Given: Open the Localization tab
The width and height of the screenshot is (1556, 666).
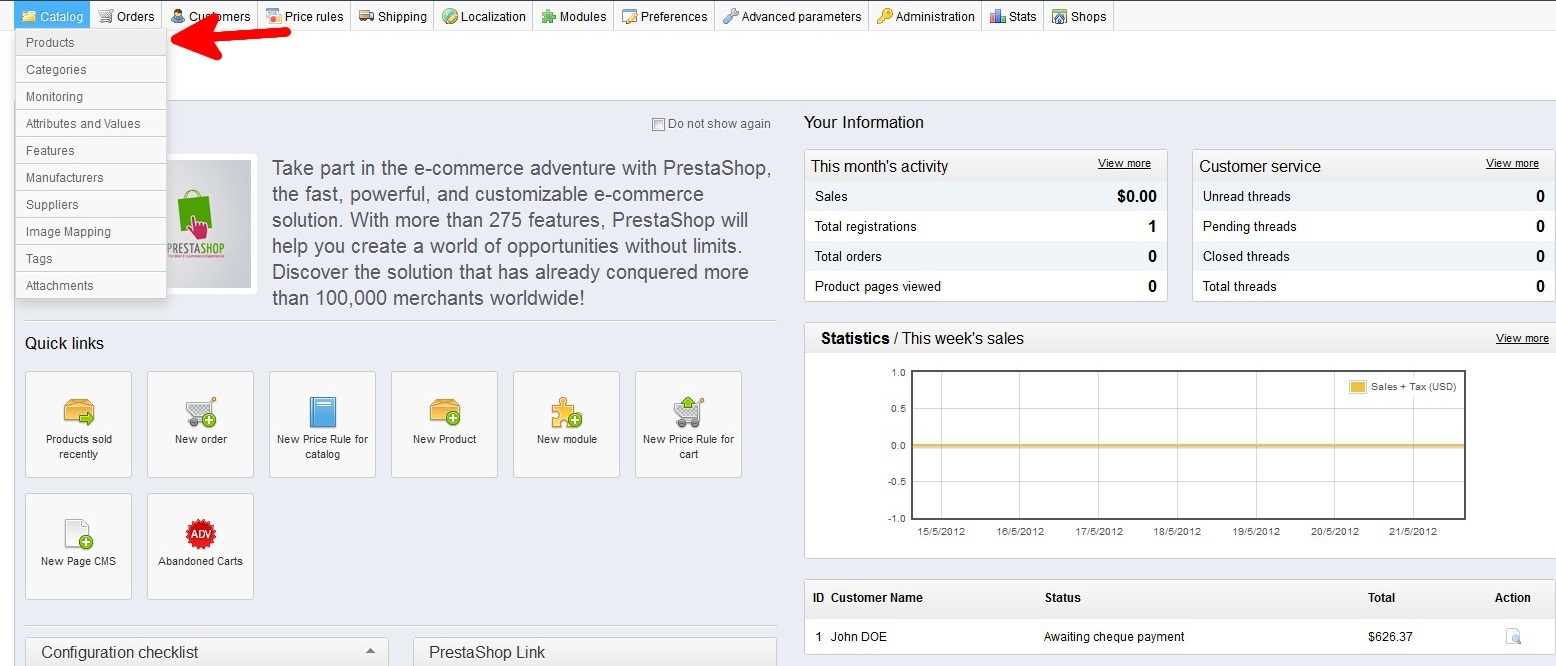Looking at the screenshot, I should click(x=483, y=16).
